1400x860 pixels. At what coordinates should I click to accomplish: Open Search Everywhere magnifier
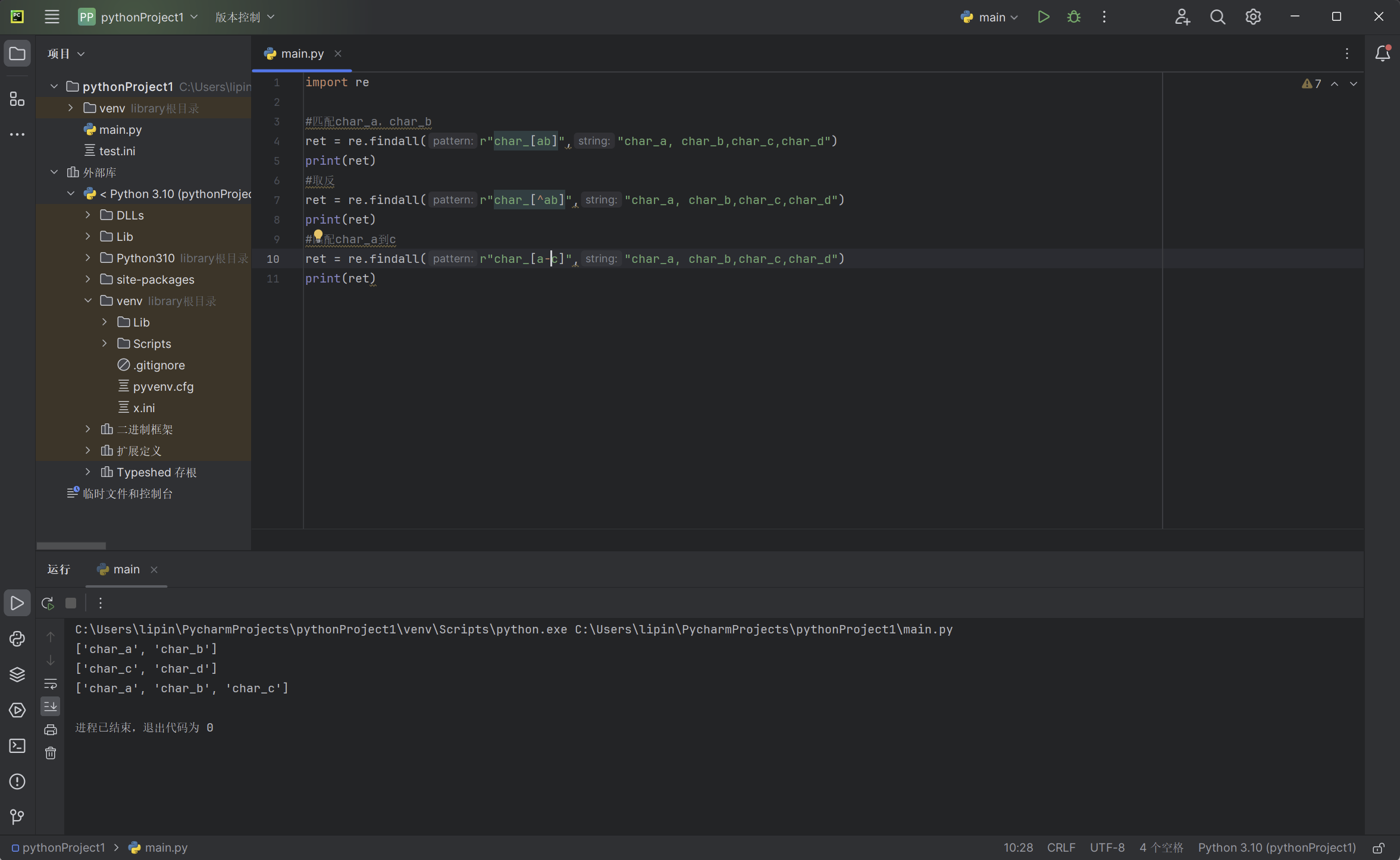click(1217, 17)
